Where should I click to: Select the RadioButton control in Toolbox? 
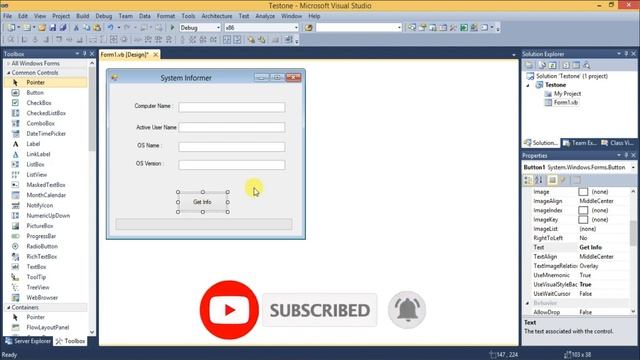tap(42, 246)
